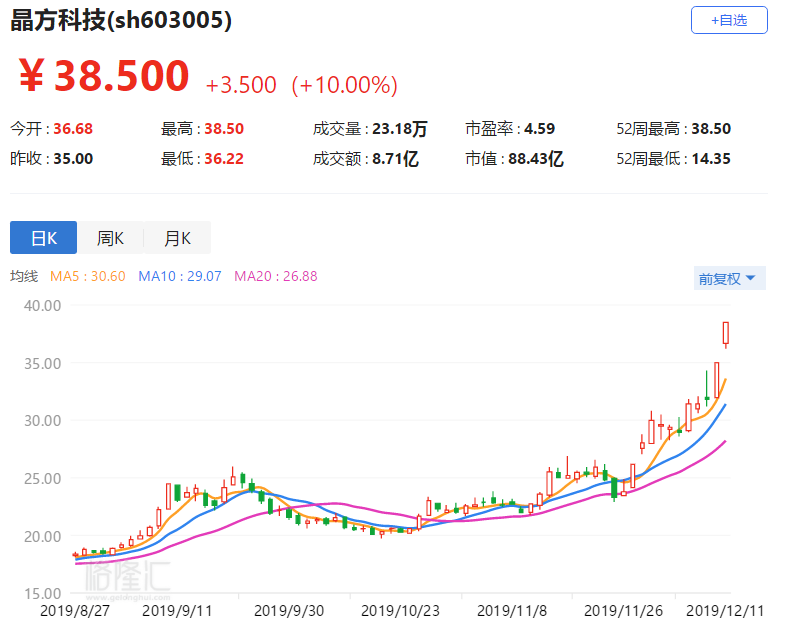Click the 市盈率 value 4.59
Viewport: 793px width, 623px height.
(539, 128)
